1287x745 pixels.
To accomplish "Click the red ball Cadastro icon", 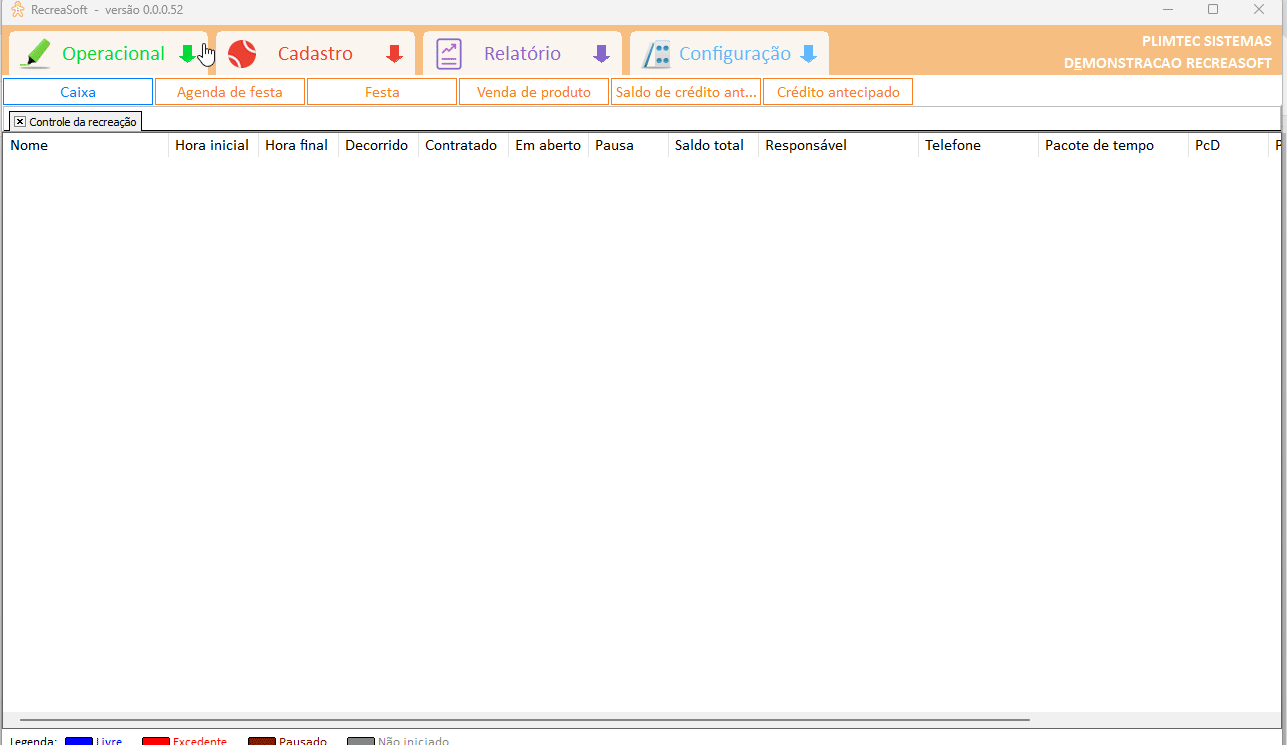I will [x=242, y=53].
